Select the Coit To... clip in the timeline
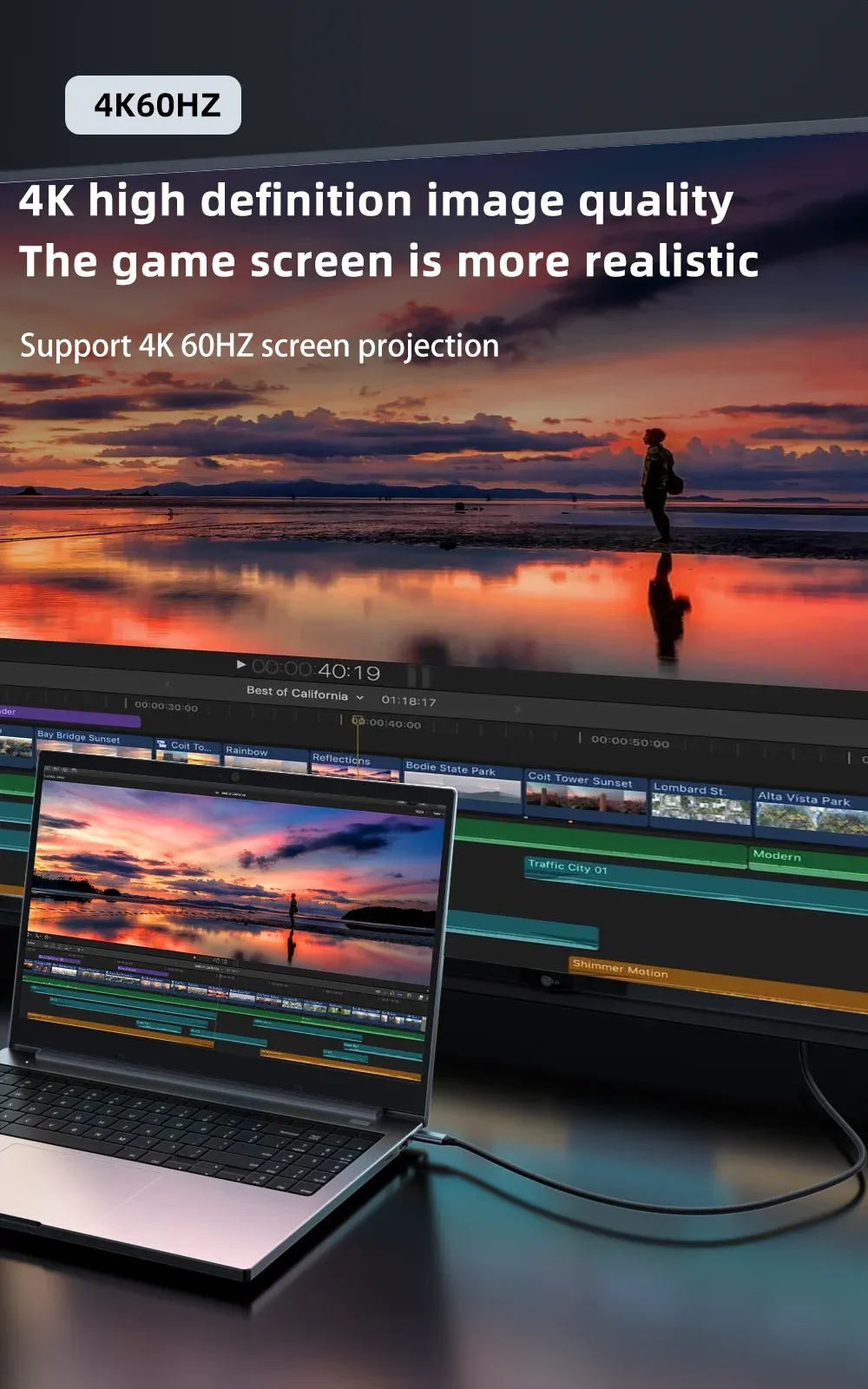Screen dimensions: 868x1389 (x=187, y=752)
